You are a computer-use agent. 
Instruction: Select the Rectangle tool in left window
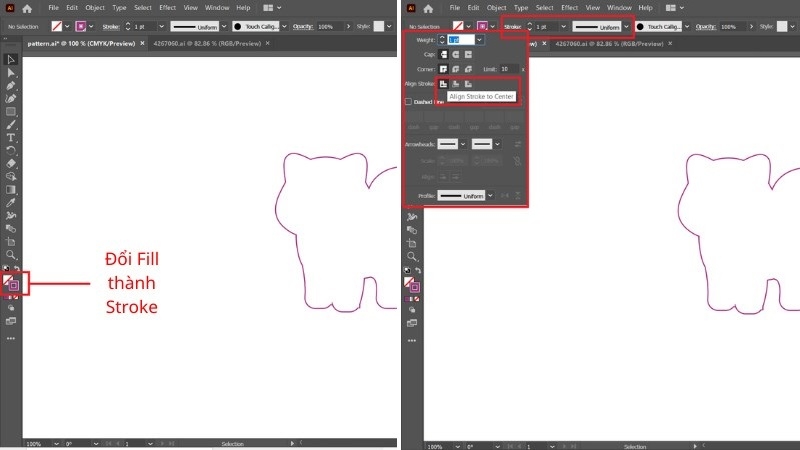pyautogui.click(x=11, y=112)
